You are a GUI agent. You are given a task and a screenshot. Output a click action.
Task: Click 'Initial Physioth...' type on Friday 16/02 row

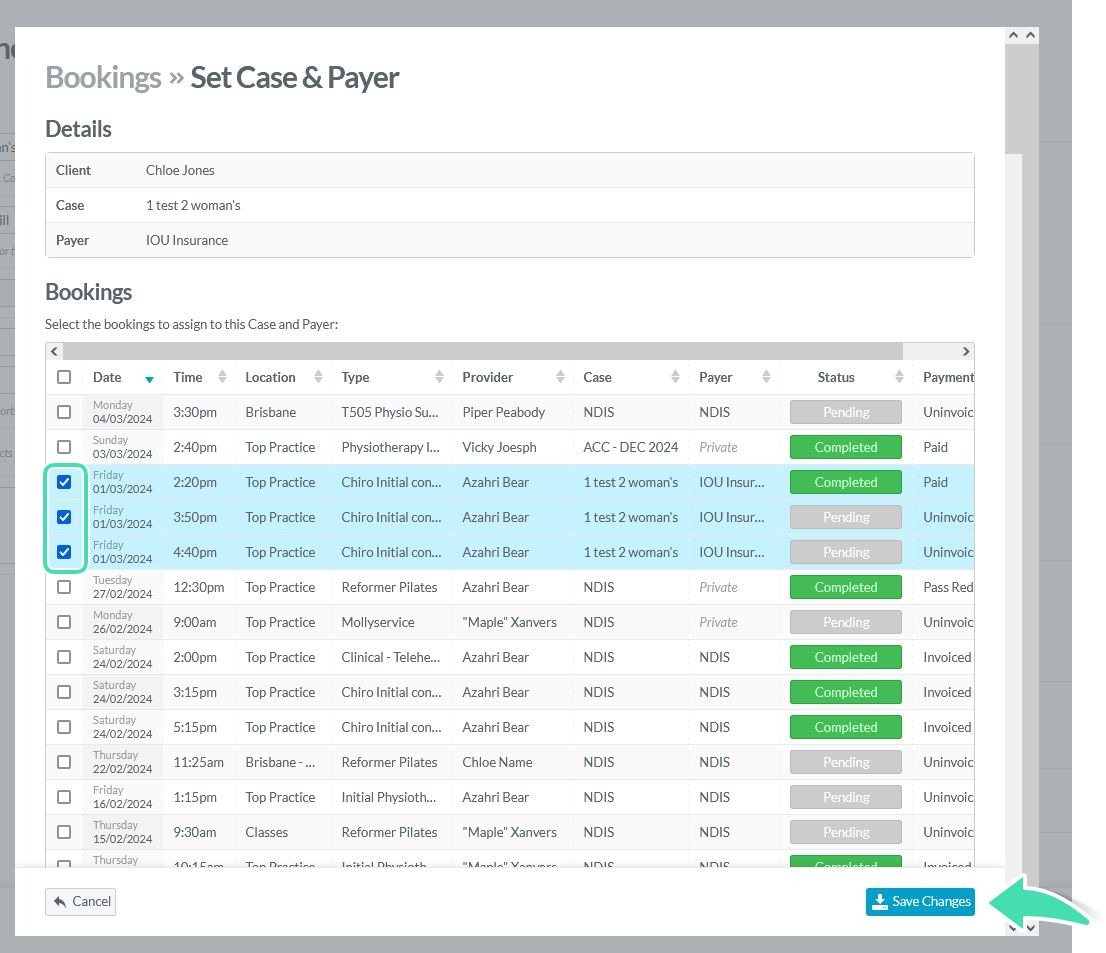pos(389,797)
